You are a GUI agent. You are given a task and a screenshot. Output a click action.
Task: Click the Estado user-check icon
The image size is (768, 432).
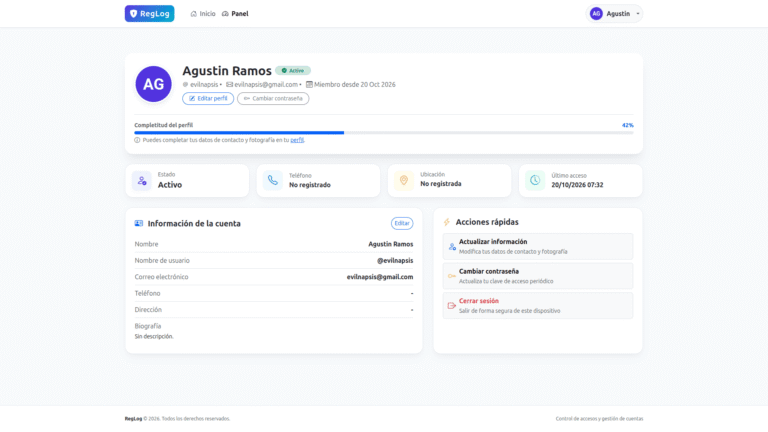(142, 181)
